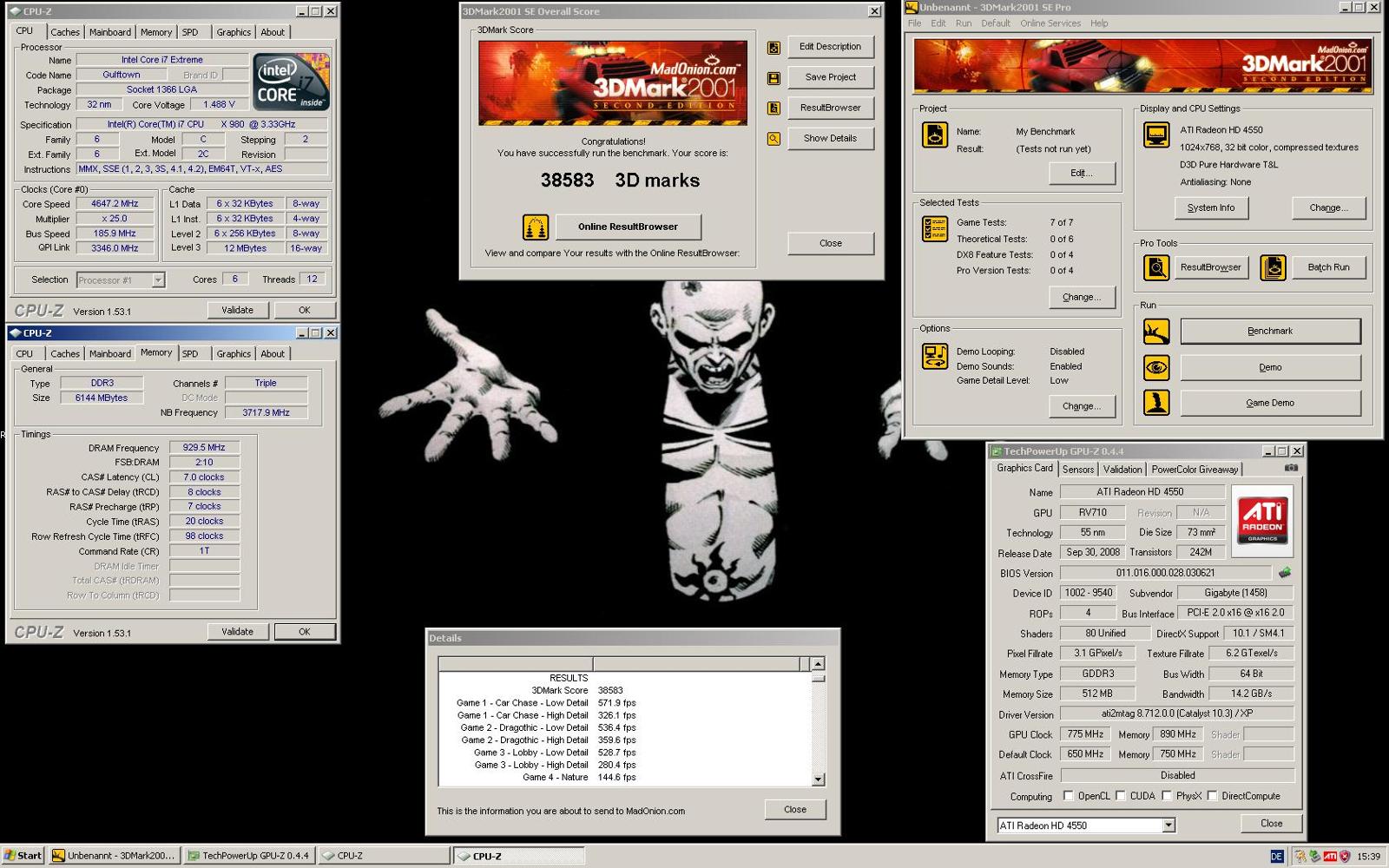Click the Display and CPU Settings monitor icon
The image size is (1389, 868).
(1156, 135)
